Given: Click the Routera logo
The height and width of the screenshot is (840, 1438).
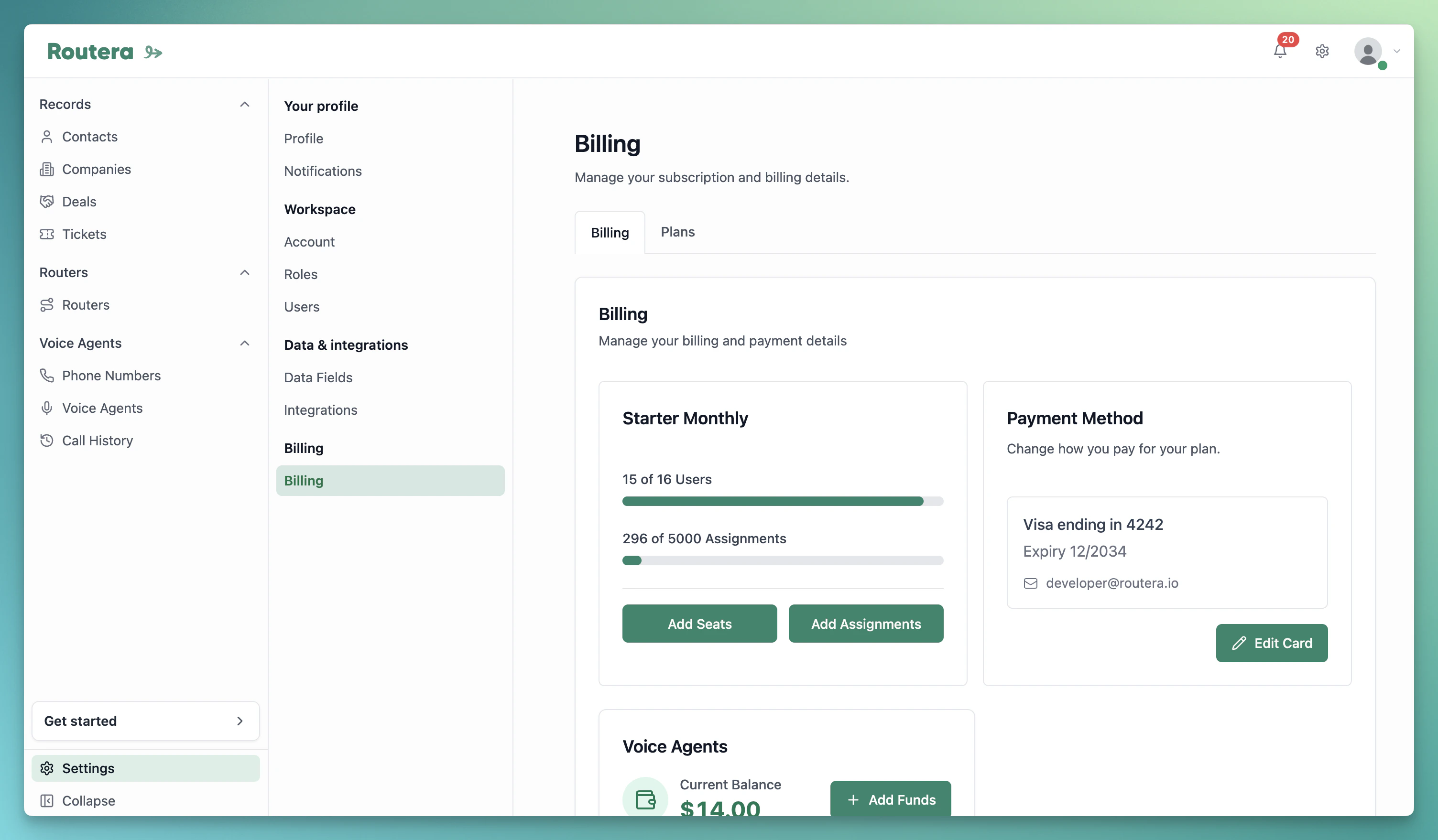Looking at the screenshot, I should [x=104, y=52].
